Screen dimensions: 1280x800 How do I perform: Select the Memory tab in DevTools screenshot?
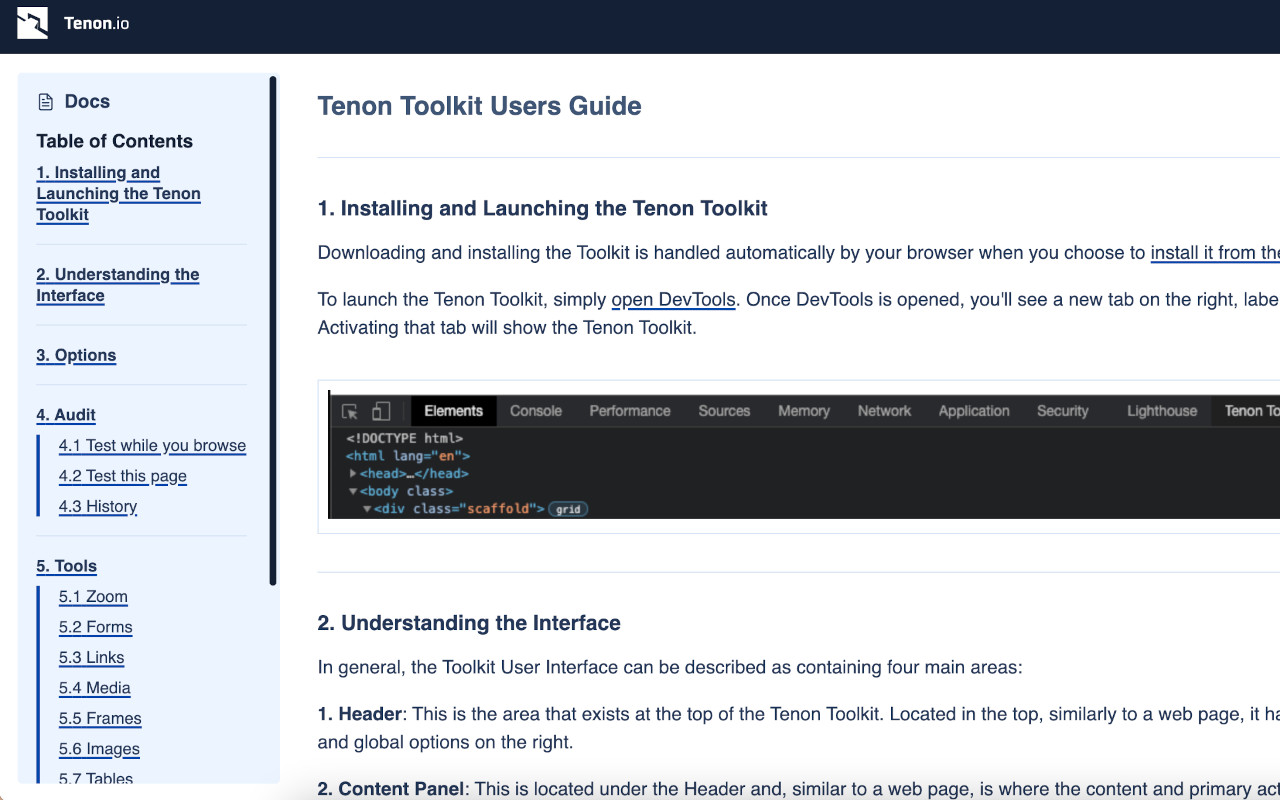tap(804, 411)
